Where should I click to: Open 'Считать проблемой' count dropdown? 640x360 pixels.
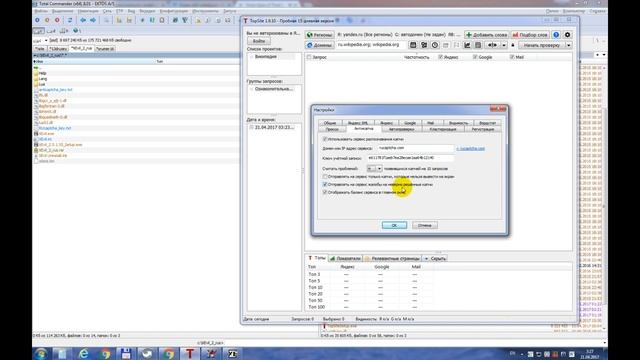(379, 169)
